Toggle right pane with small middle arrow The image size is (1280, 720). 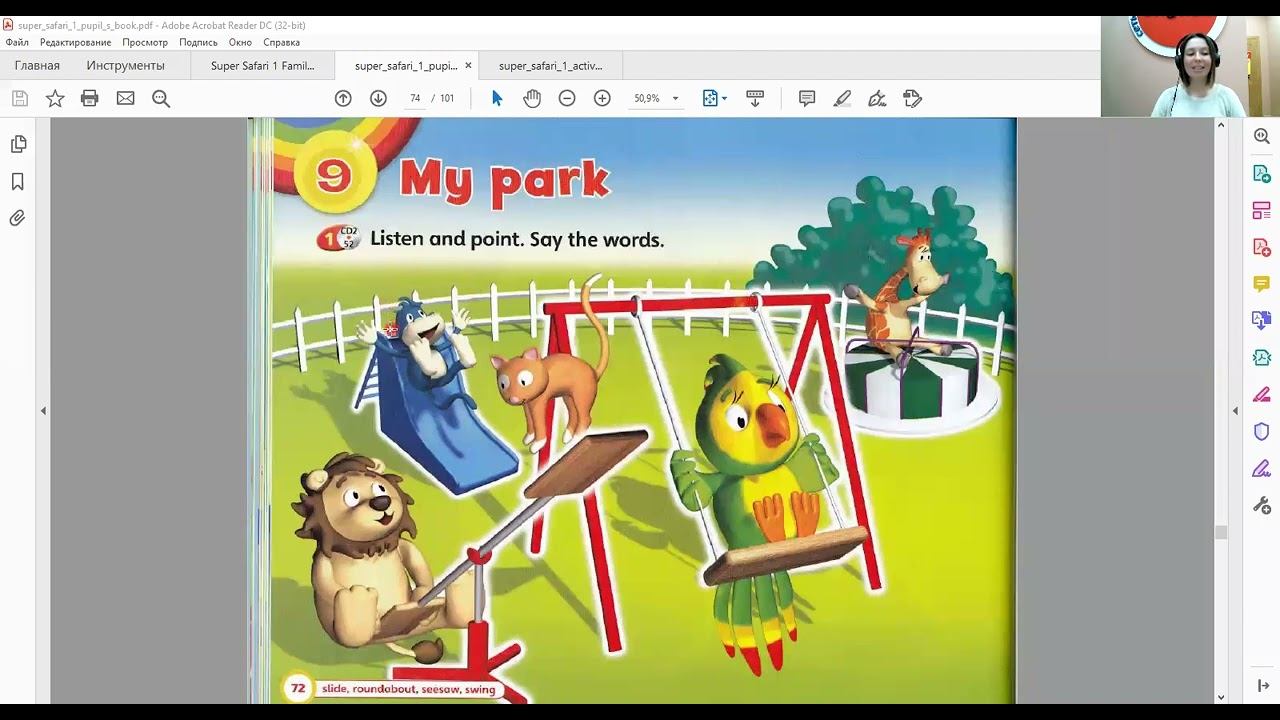point(1235,411)
